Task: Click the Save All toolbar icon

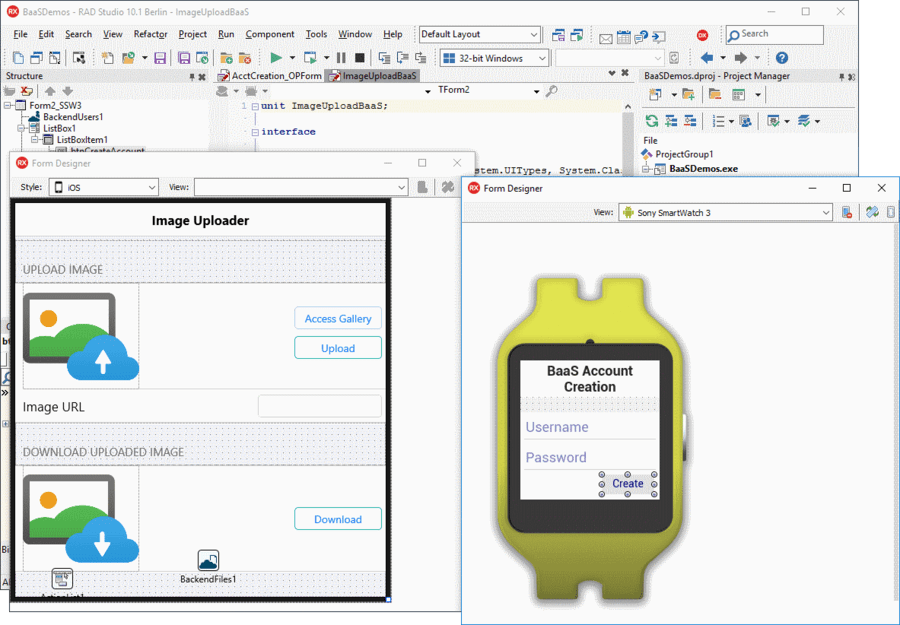Action: (x=184, y=58)
